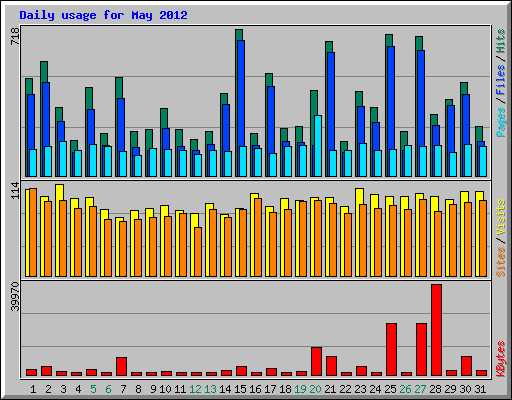This screenshot has height=400, width=512.
Task: Select the red KBytes bar for day 20
Action: click(316, 362)
